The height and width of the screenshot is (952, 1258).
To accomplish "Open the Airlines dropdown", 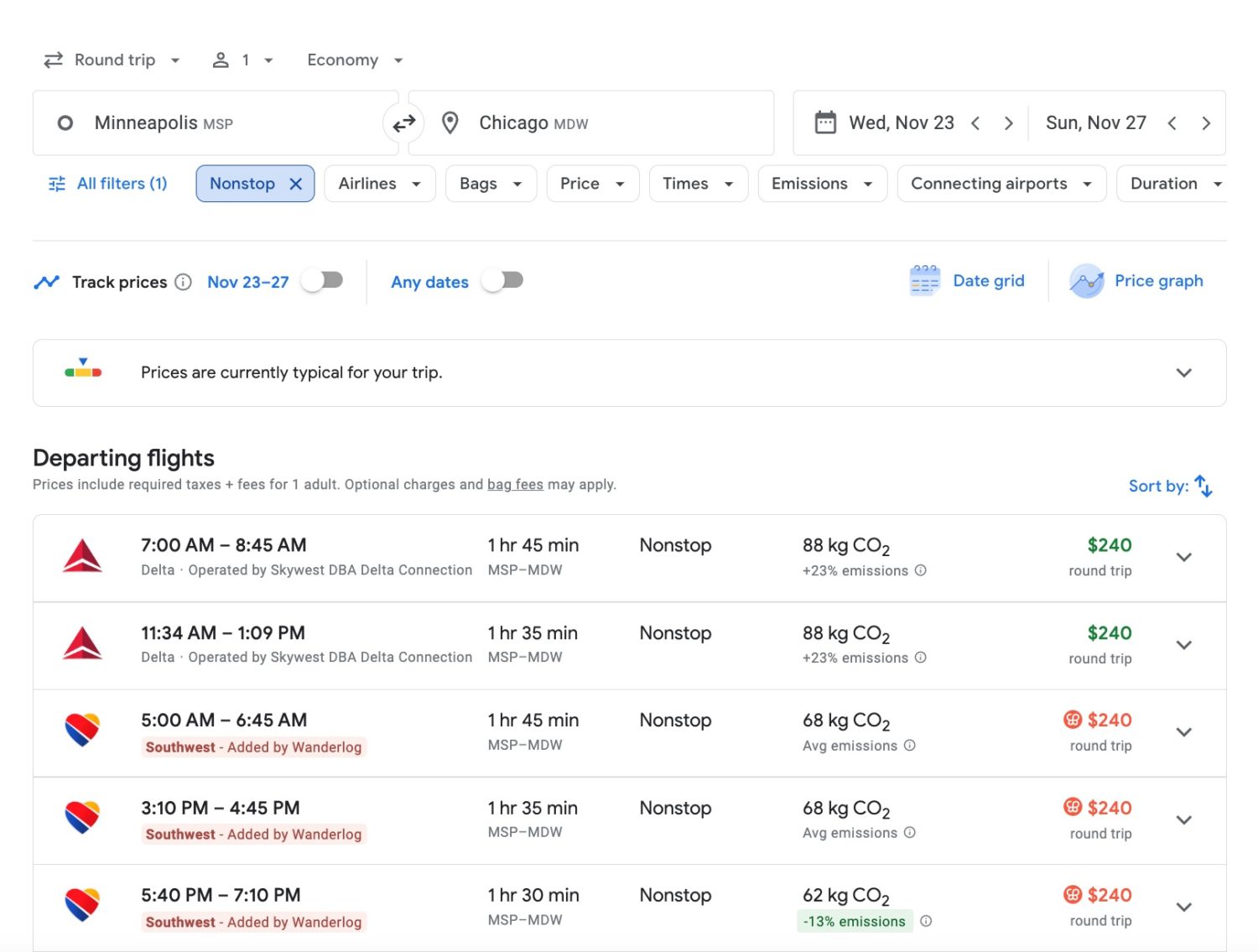I will click(x=379, y=183).
